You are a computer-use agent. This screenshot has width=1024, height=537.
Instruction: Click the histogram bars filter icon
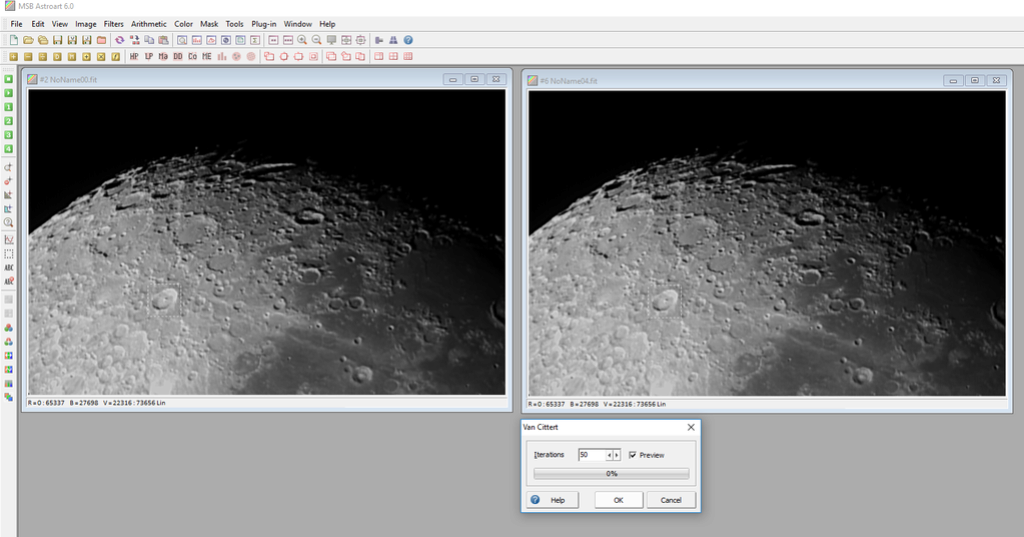coord(222,57)
